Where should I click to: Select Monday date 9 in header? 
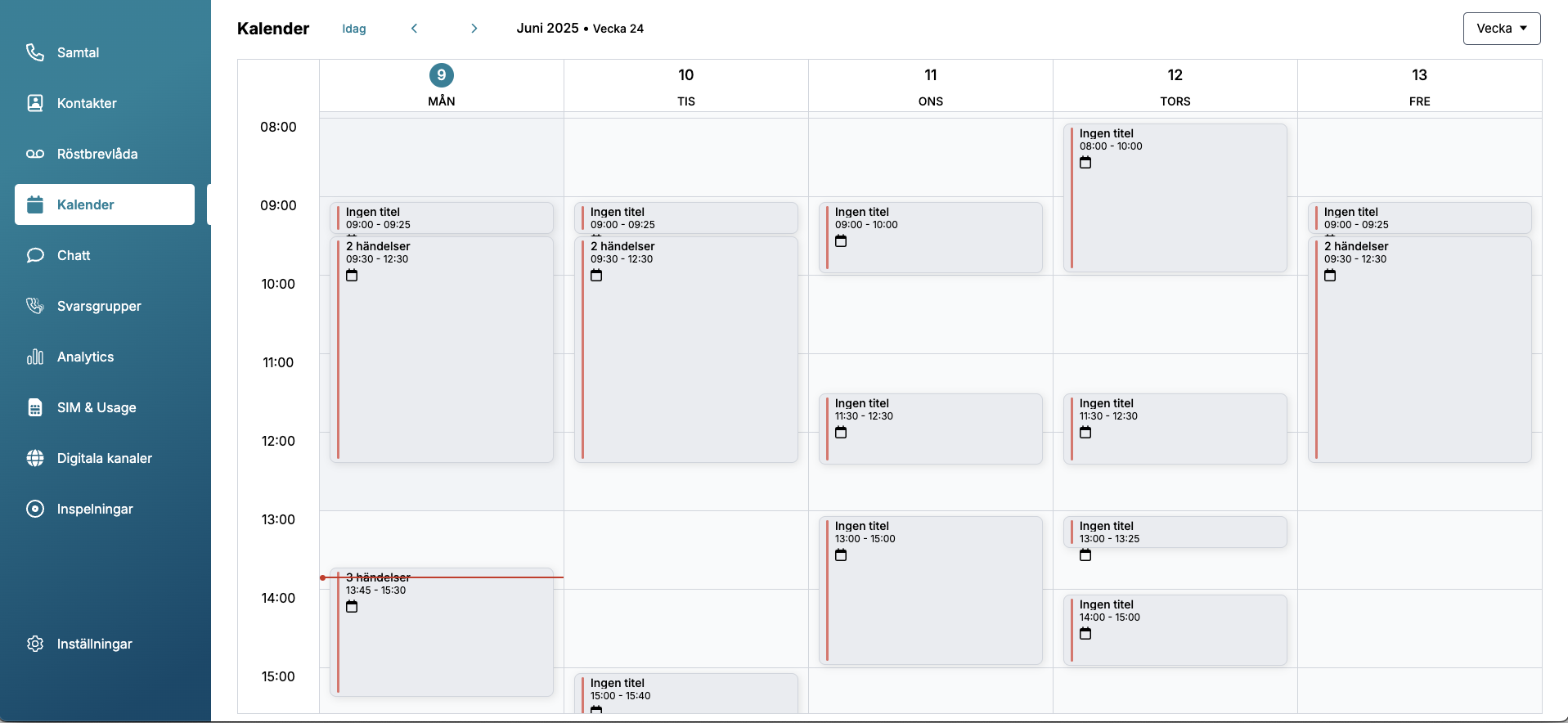[x=441, y=75]
